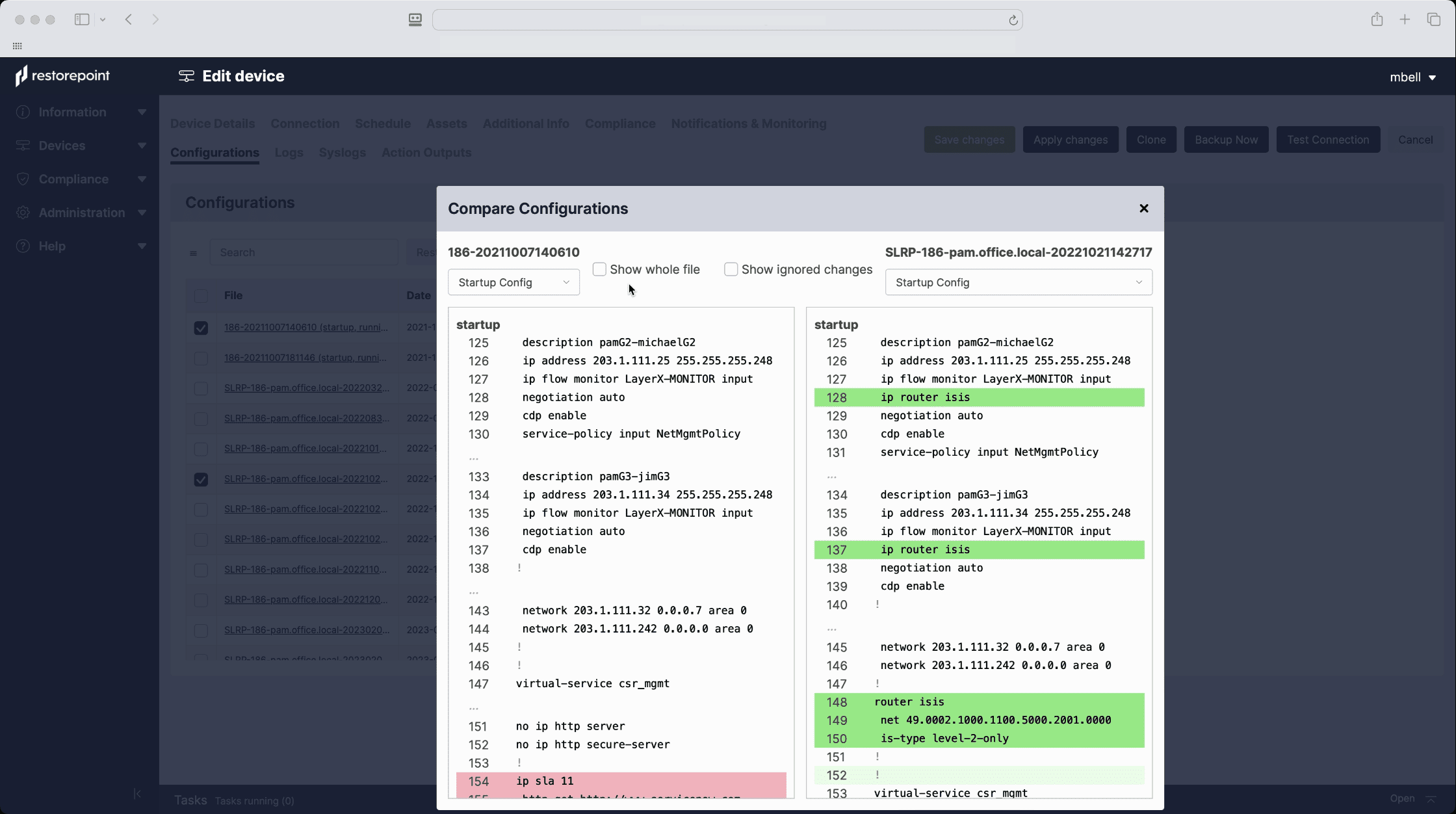Click the Compliance shield icon

point(23,179)
